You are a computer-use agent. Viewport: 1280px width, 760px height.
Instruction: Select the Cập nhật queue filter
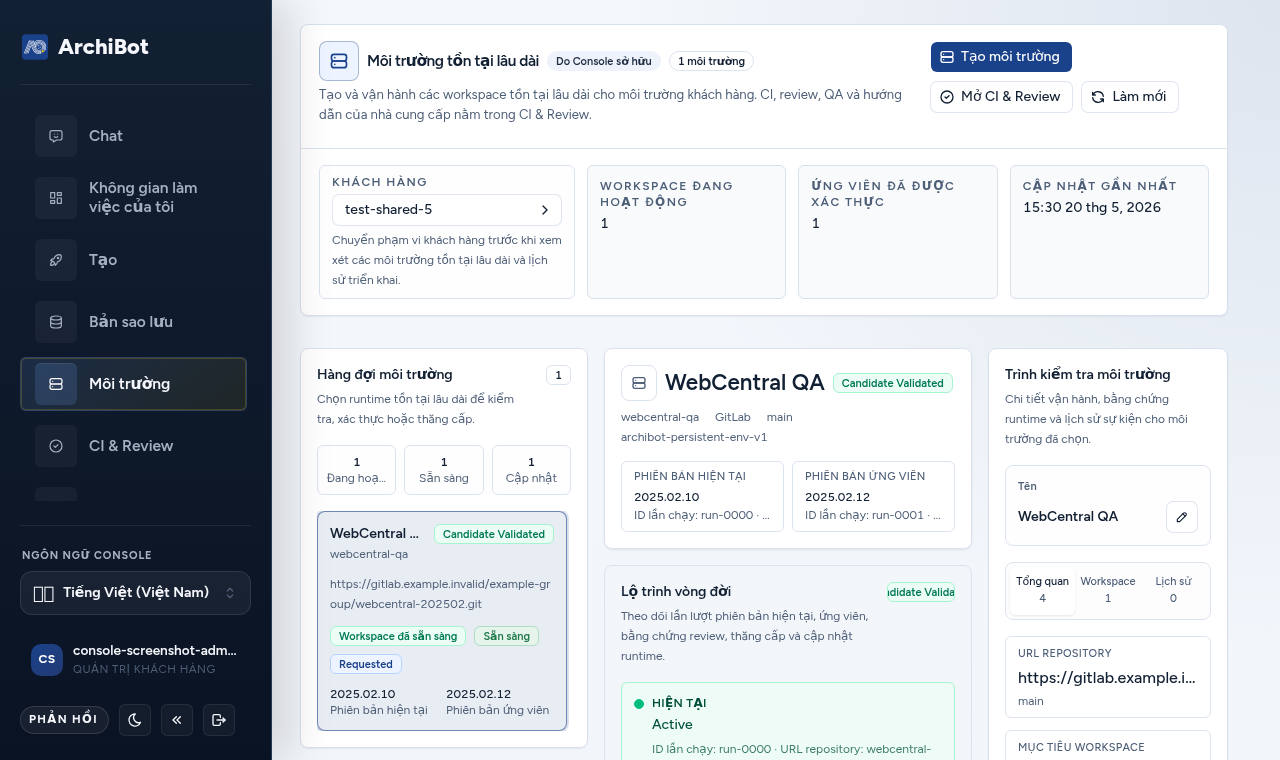click(x=531, y=470)
